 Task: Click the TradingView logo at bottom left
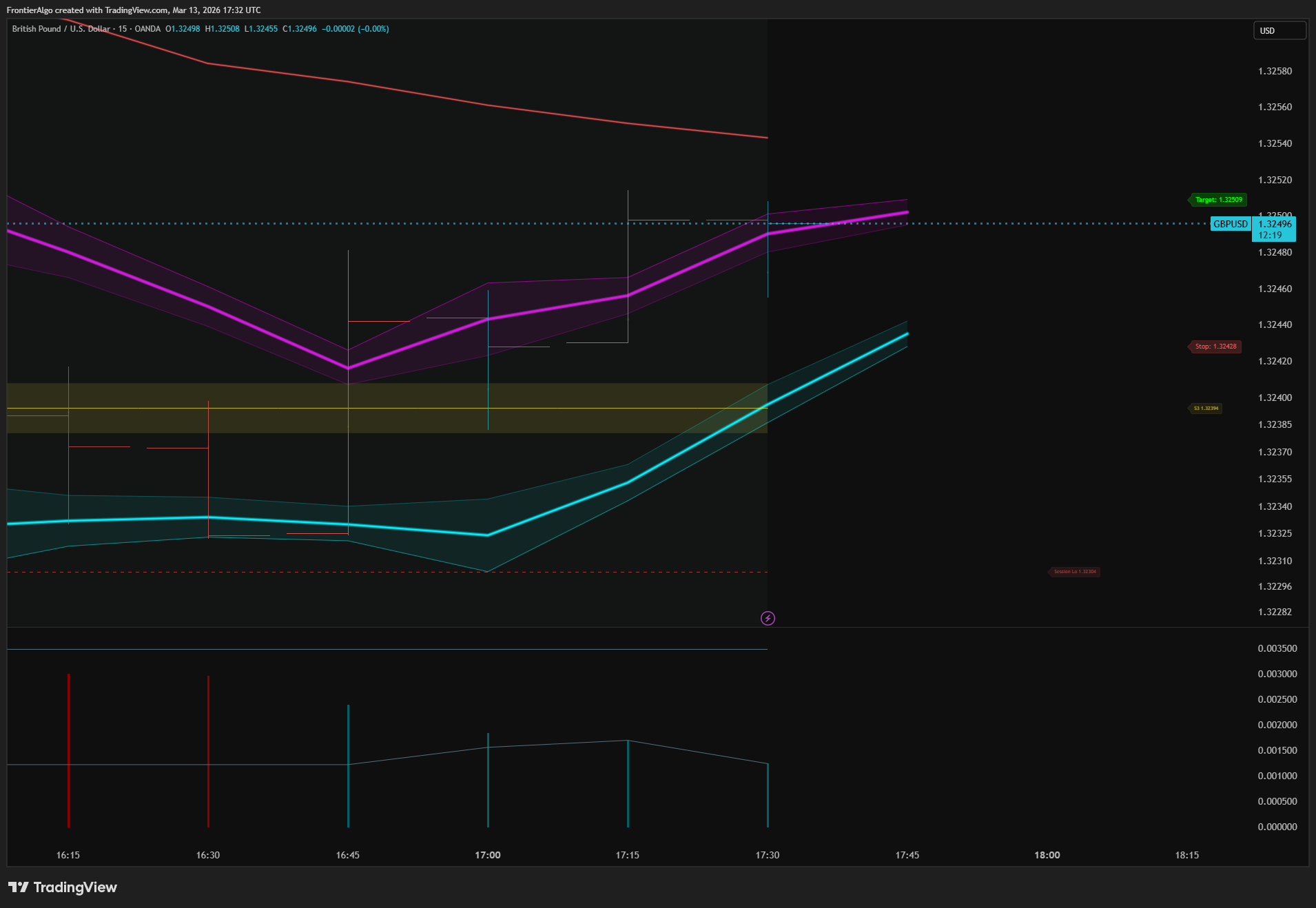(x=63, y=887)
